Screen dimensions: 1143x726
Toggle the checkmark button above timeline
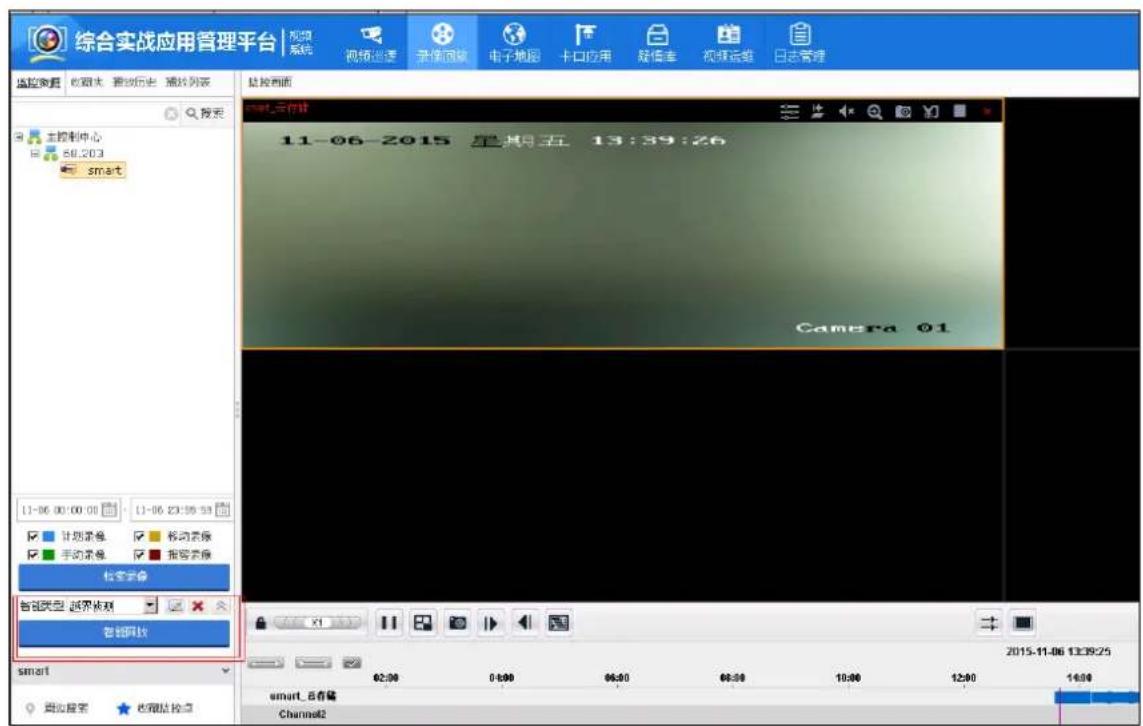(352, 663)
